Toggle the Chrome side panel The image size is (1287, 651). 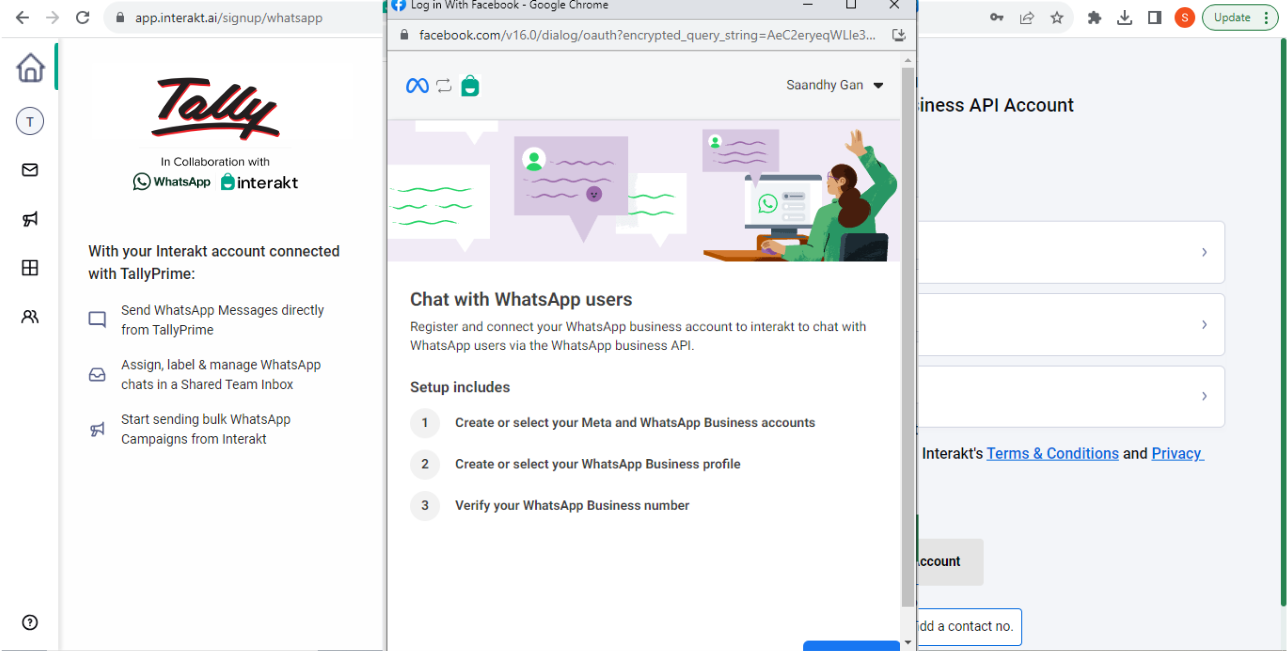click(x=1154, y=18)
